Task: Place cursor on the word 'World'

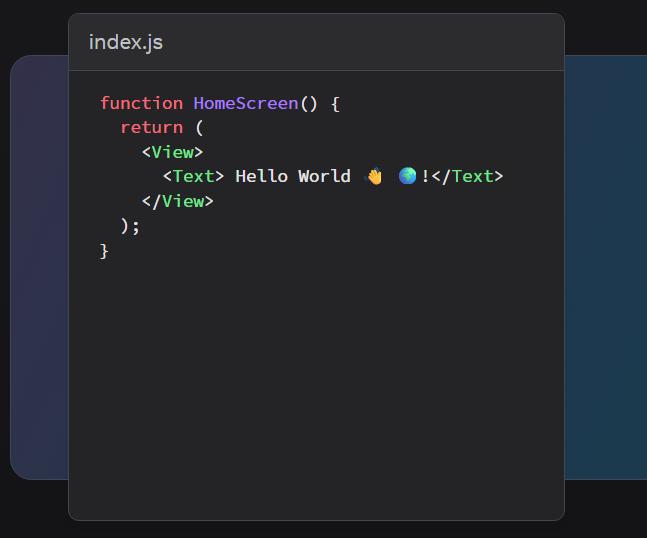Action: click(324, 176)
